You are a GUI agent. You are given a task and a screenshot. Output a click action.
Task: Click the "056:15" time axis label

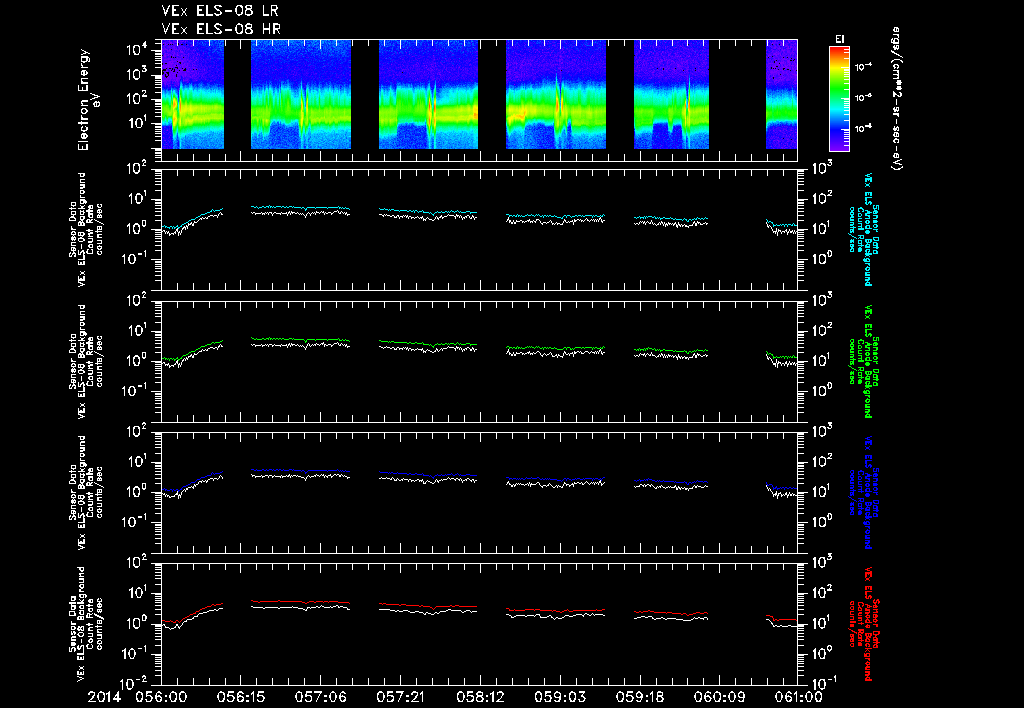point(241,697)
